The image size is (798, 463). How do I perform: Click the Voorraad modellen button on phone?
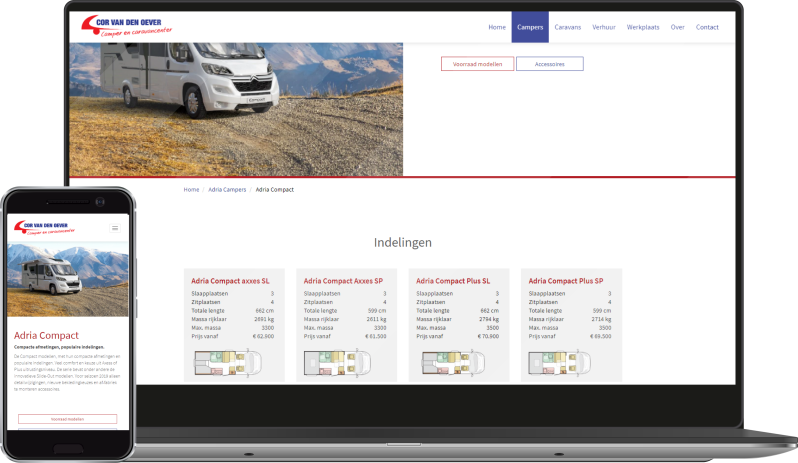click(68, 419)
